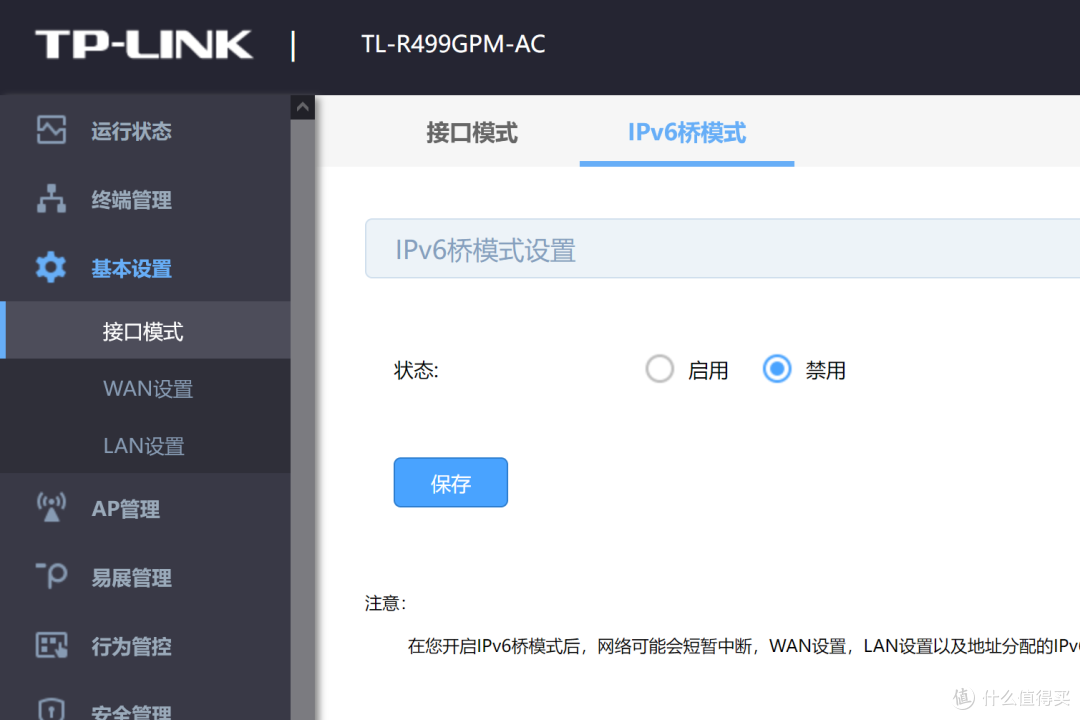Open WAN设置 from the sidebar
This screenshot has height=720, width=1080.
(x=147, y=388)
